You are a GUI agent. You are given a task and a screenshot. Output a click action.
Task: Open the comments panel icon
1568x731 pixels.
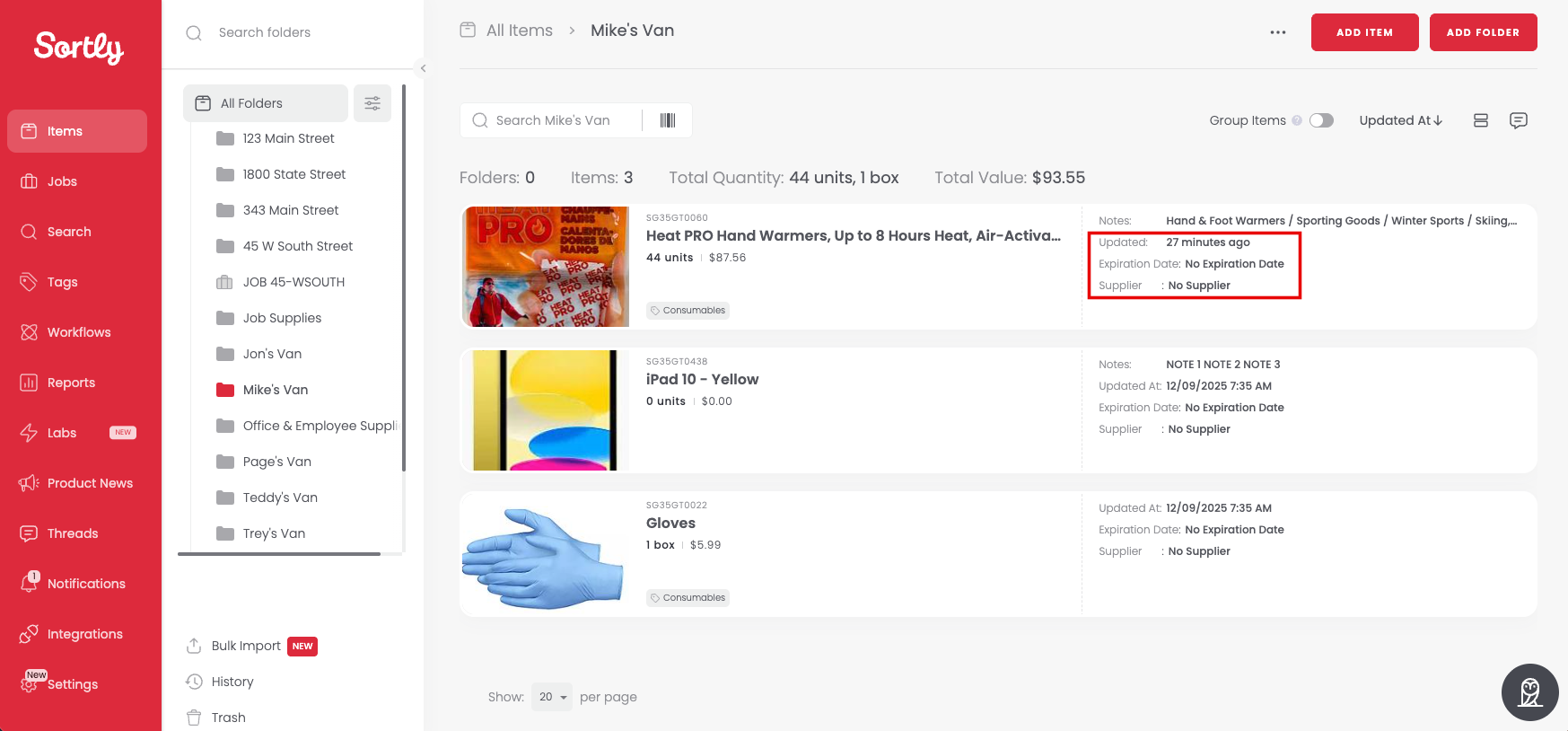tap(1519, 120)
